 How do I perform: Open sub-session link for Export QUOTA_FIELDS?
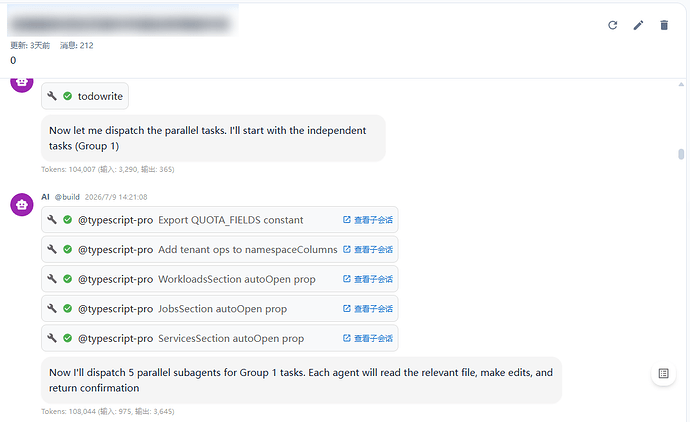(x=368, y=220)
